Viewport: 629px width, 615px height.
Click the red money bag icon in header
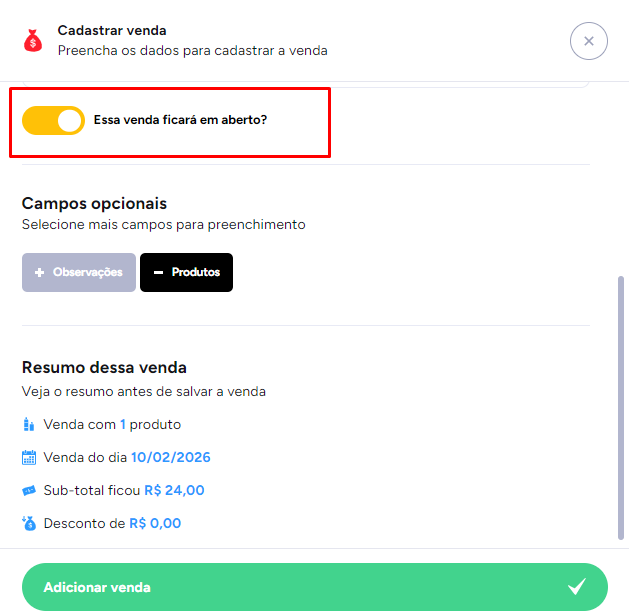click(x=33, y=41)
